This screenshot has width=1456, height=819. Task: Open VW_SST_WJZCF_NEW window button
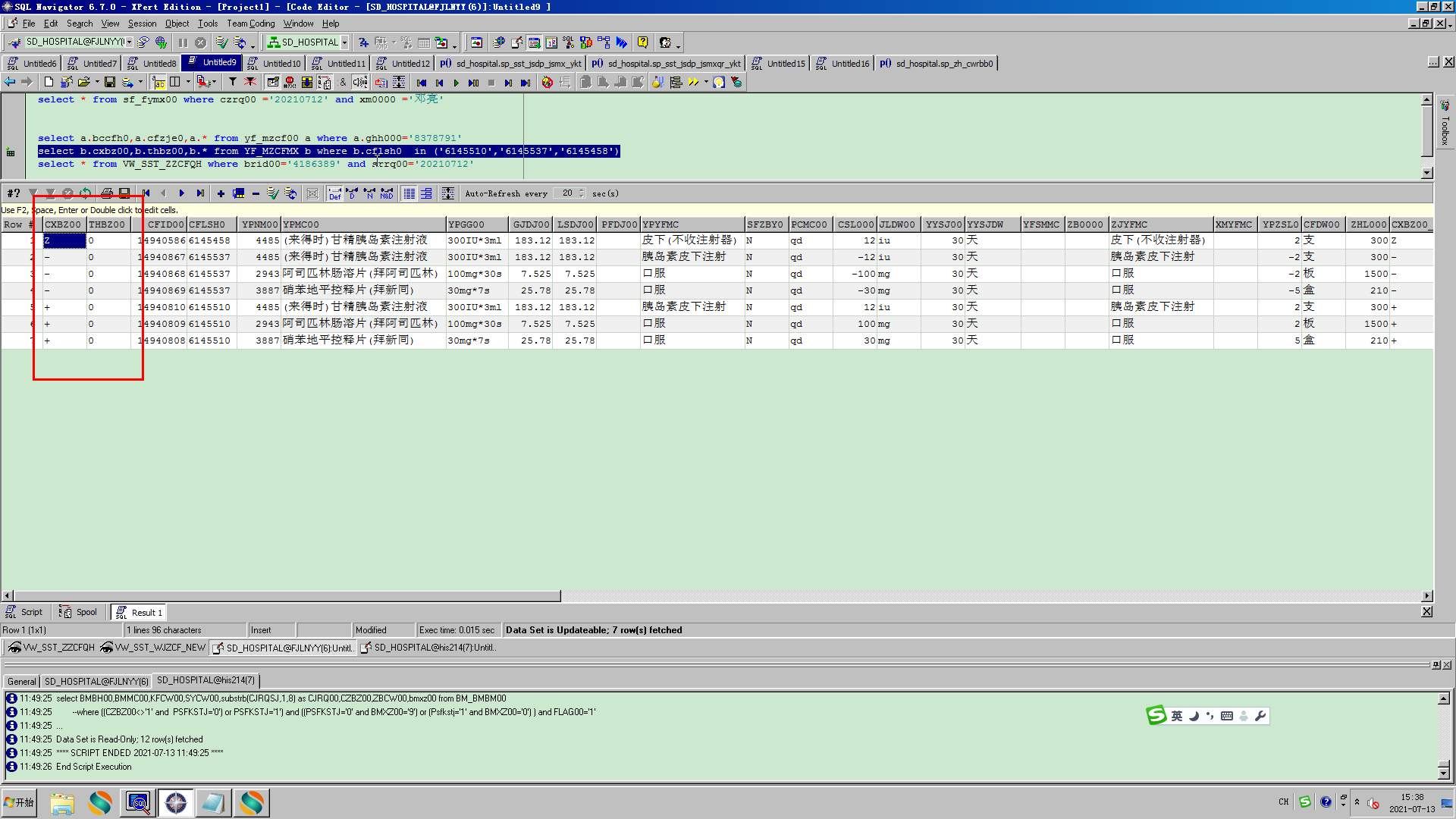pyautogui.click(x=152, y=648)
